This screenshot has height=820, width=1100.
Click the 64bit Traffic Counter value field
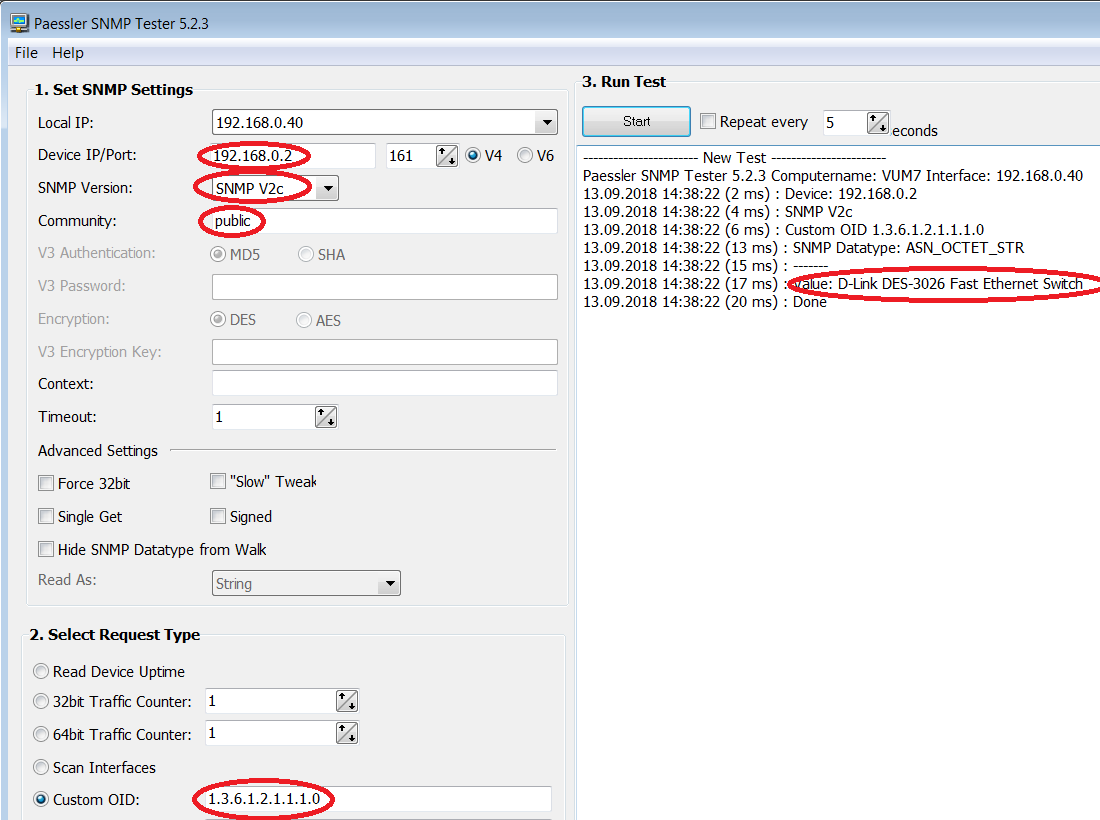point(270,733)
